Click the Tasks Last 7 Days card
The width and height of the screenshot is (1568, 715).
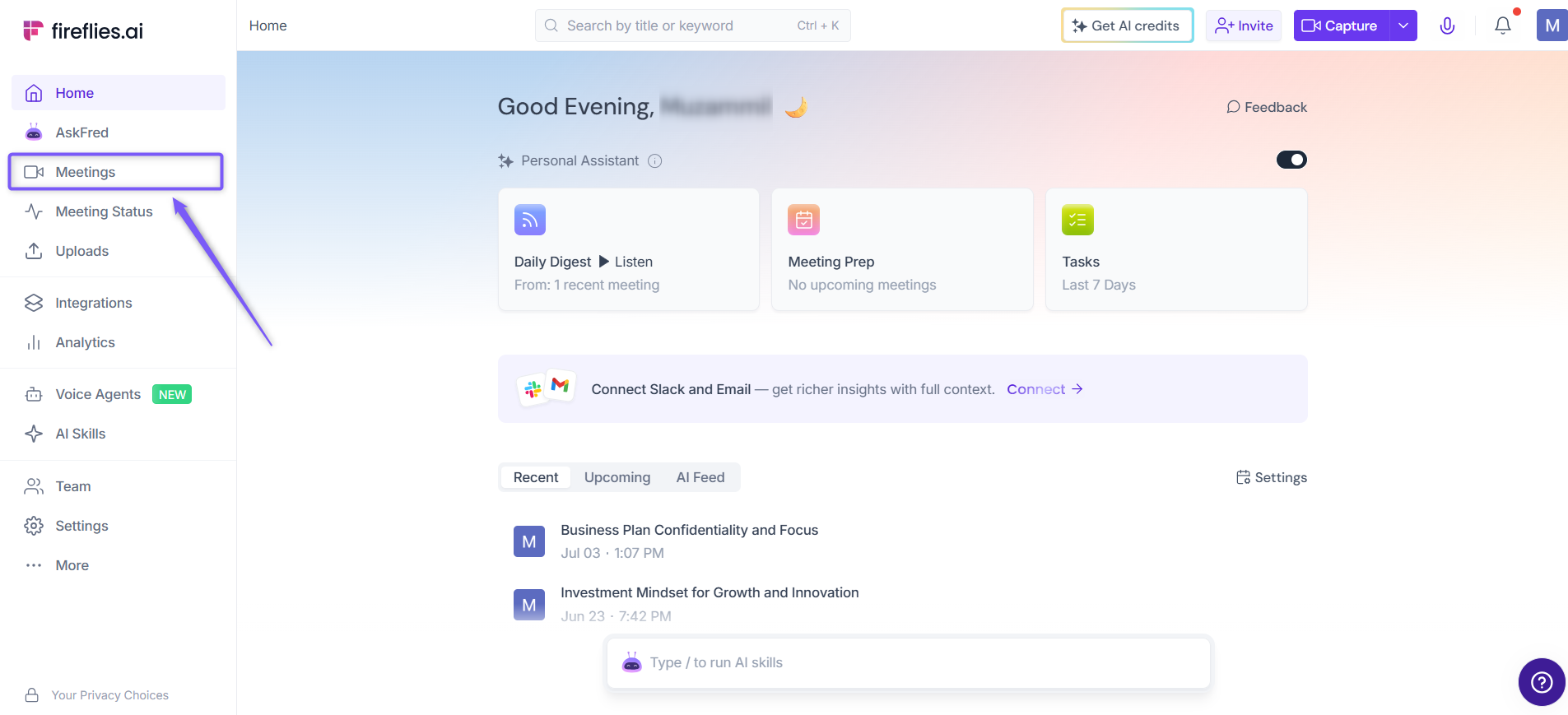click(x=1176, y=249)
